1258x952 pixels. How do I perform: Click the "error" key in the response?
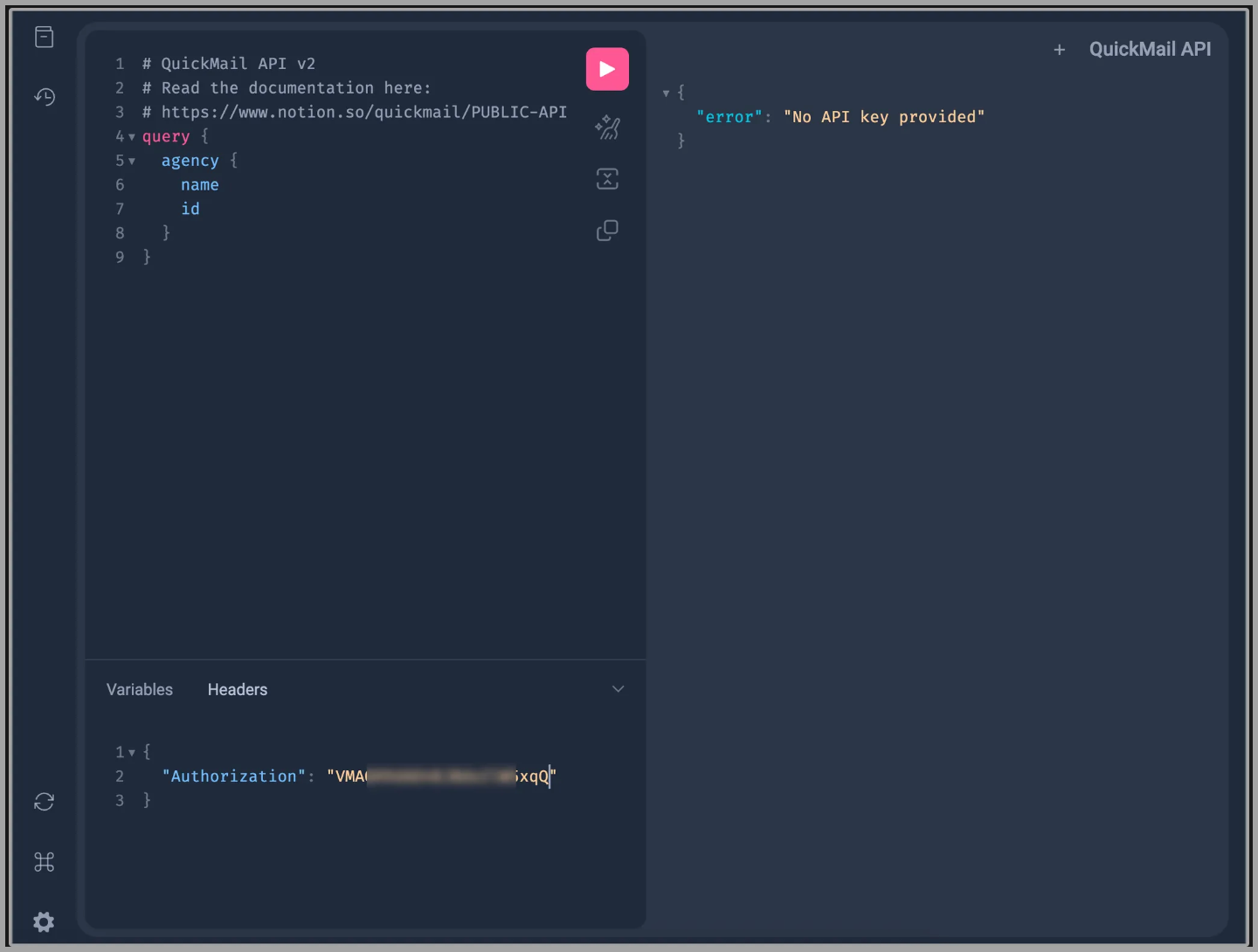tap(729, 117)
